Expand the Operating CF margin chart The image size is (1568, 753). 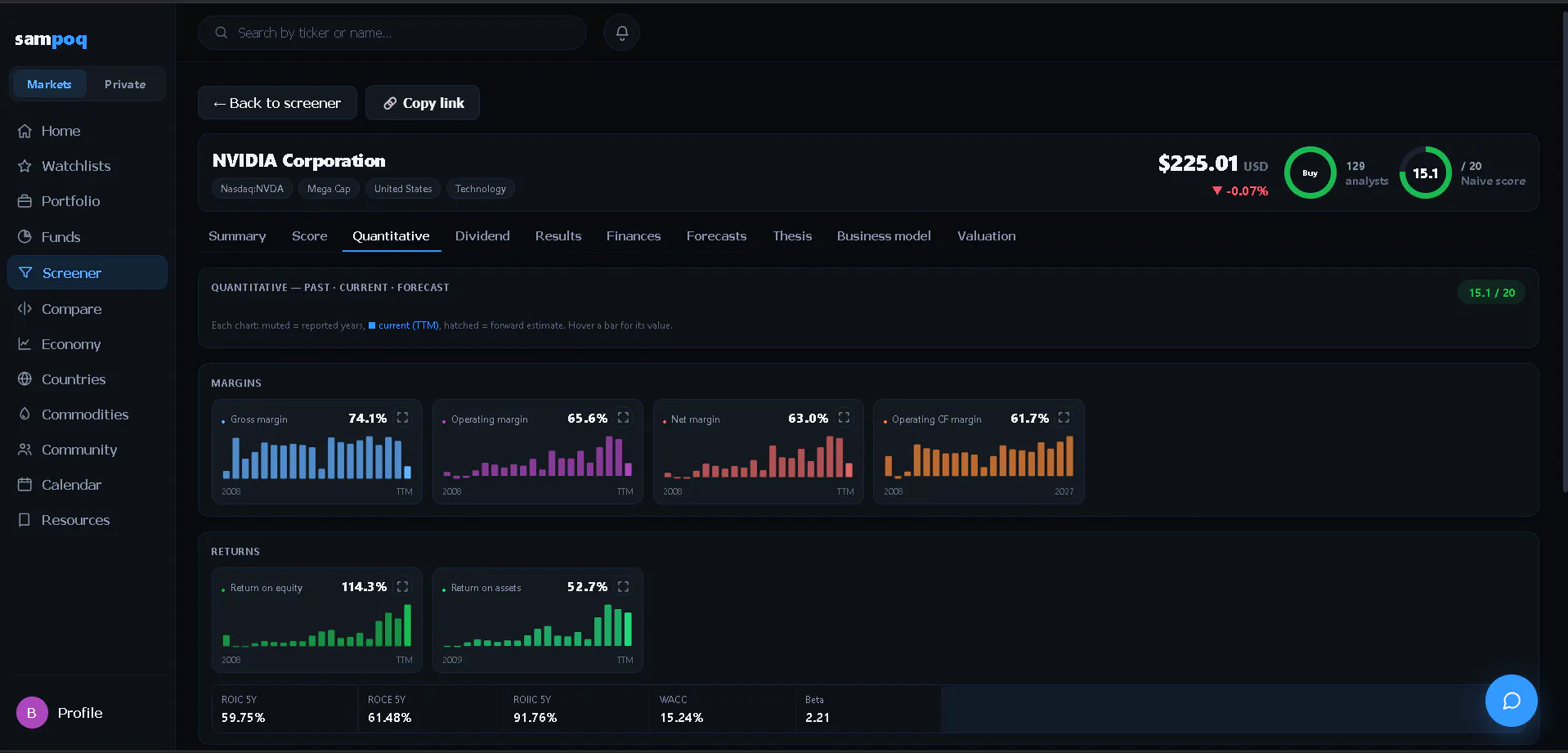point(1064,418)
